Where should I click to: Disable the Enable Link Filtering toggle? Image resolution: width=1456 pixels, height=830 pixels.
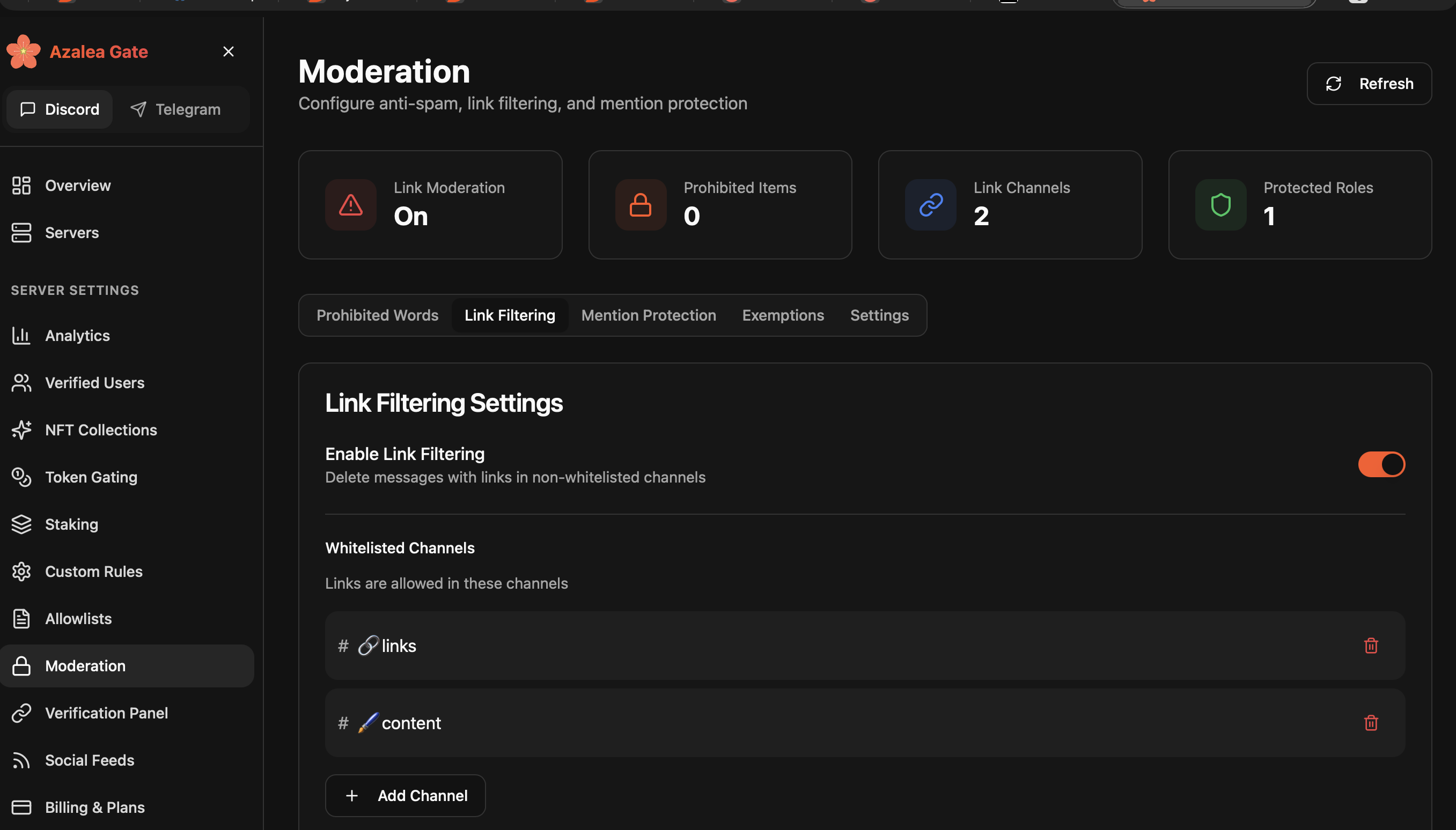point(1381,464)
